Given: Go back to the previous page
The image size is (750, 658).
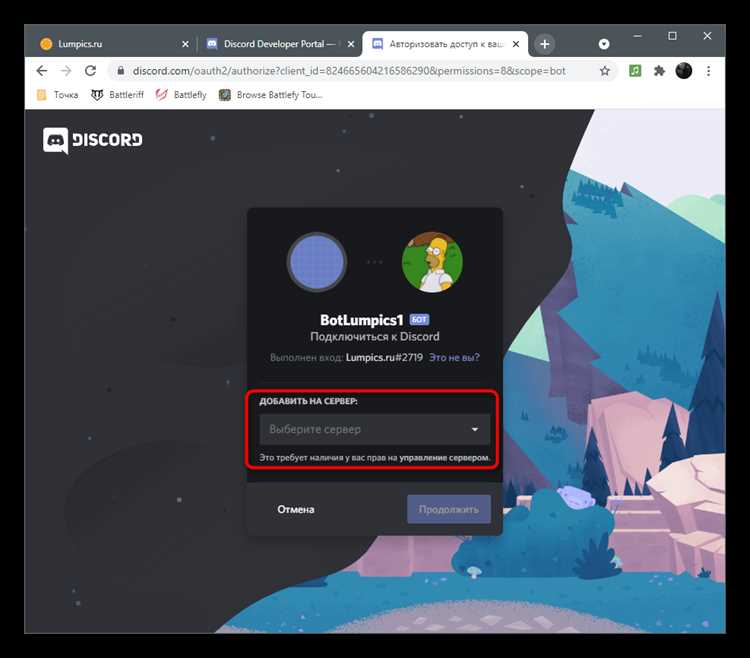Looking at the screenshot, I should pos(42,71).
